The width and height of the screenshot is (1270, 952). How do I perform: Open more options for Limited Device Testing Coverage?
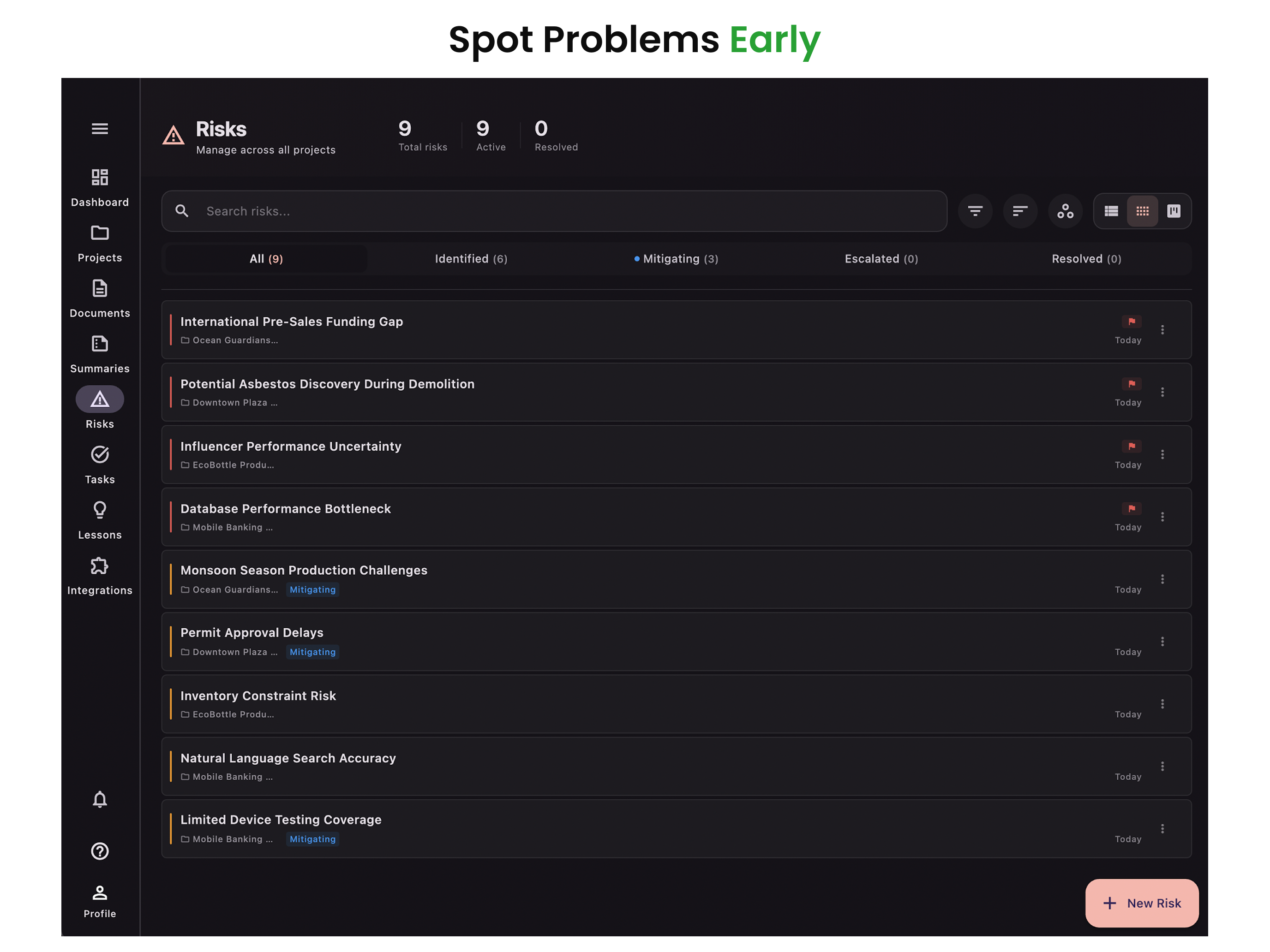(x=1162, y=829)
